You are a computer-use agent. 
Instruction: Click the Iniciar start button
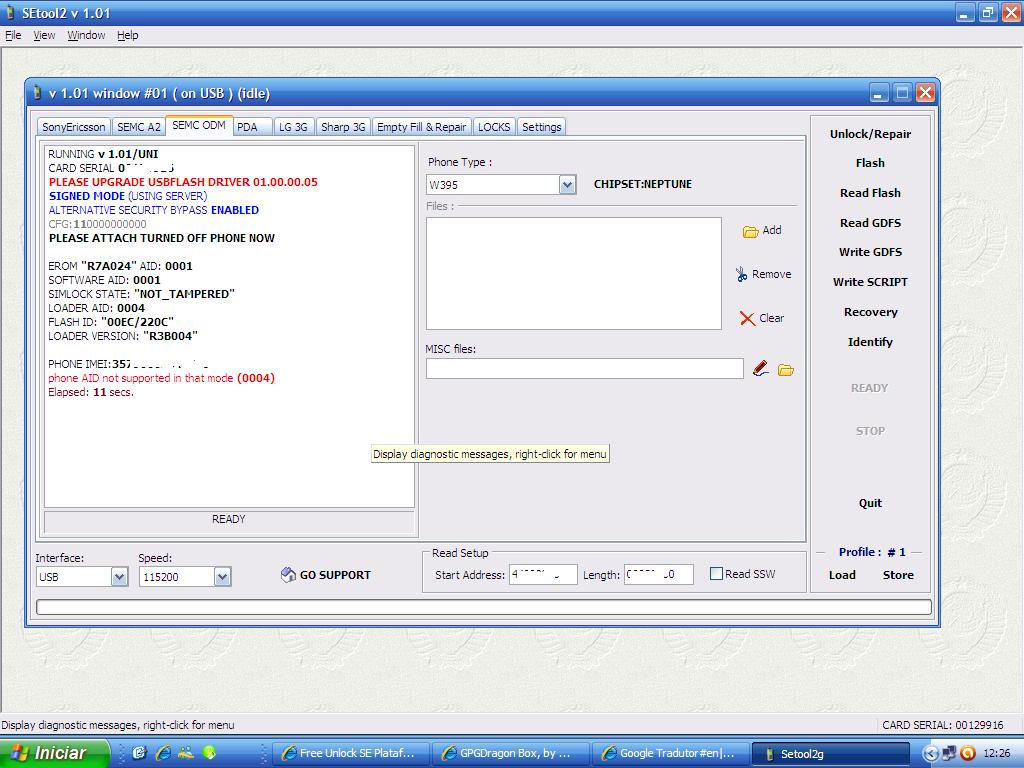tap(54, 753)
